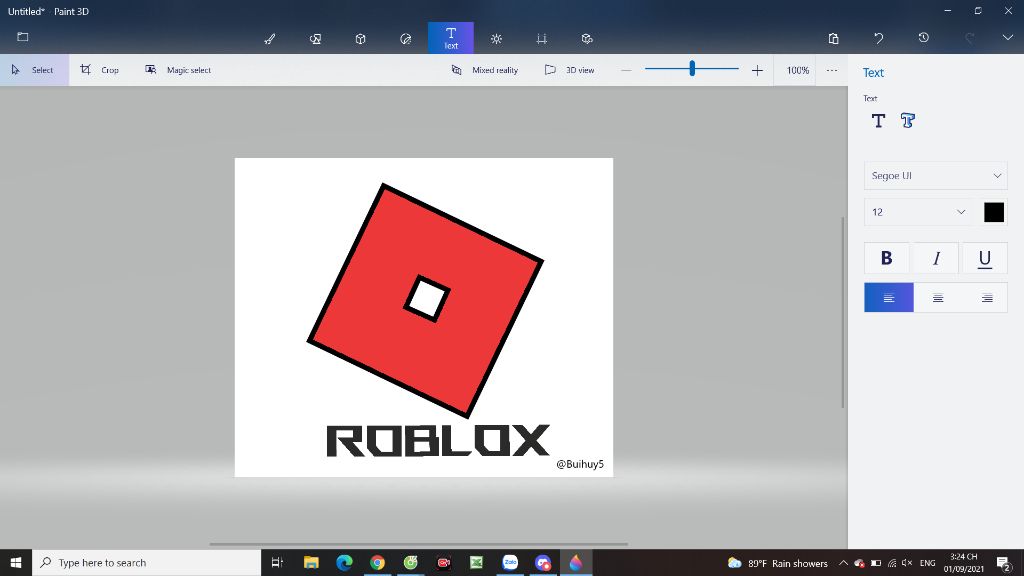Screen dimensions: 1024x576
Task: Open the Canvas tool
Action: pos(541,39)
